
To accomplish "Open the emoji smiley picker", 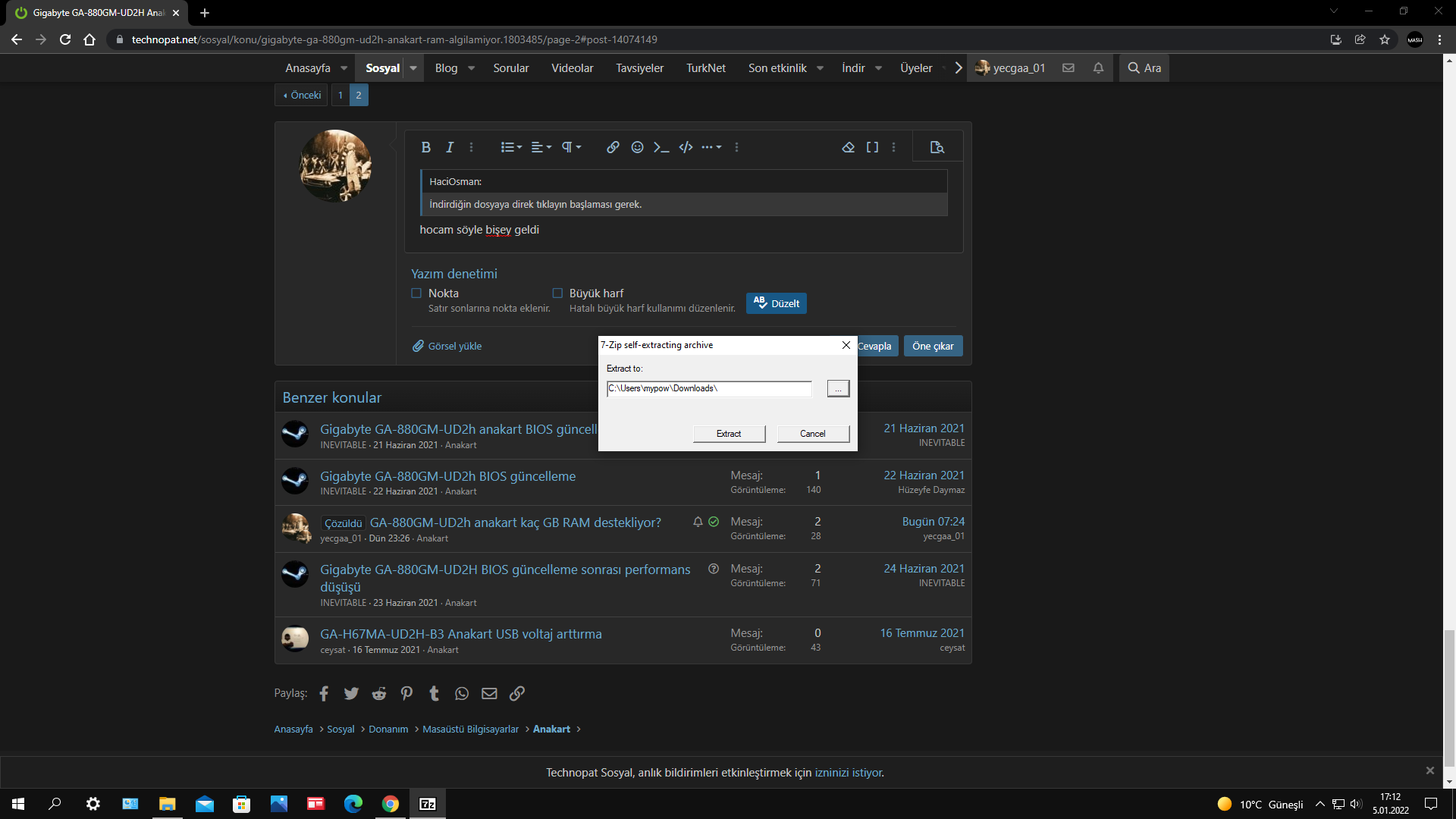I will click(x=637, y=147).
